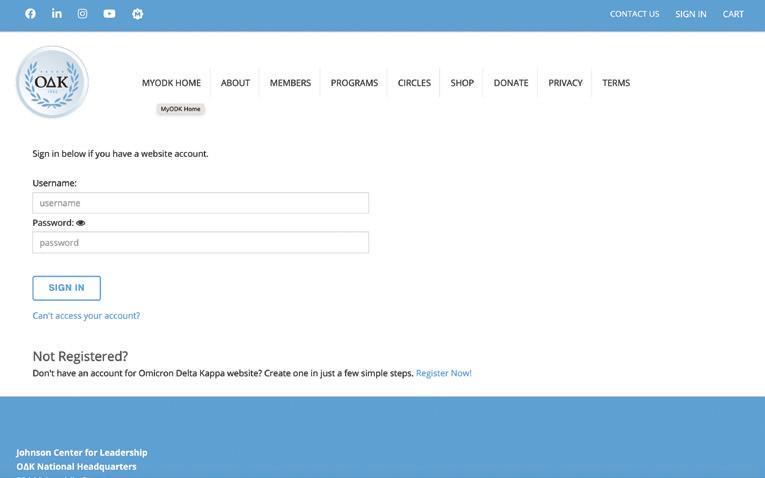
Task: Focus the Username input field
Action: click(201, 203)
